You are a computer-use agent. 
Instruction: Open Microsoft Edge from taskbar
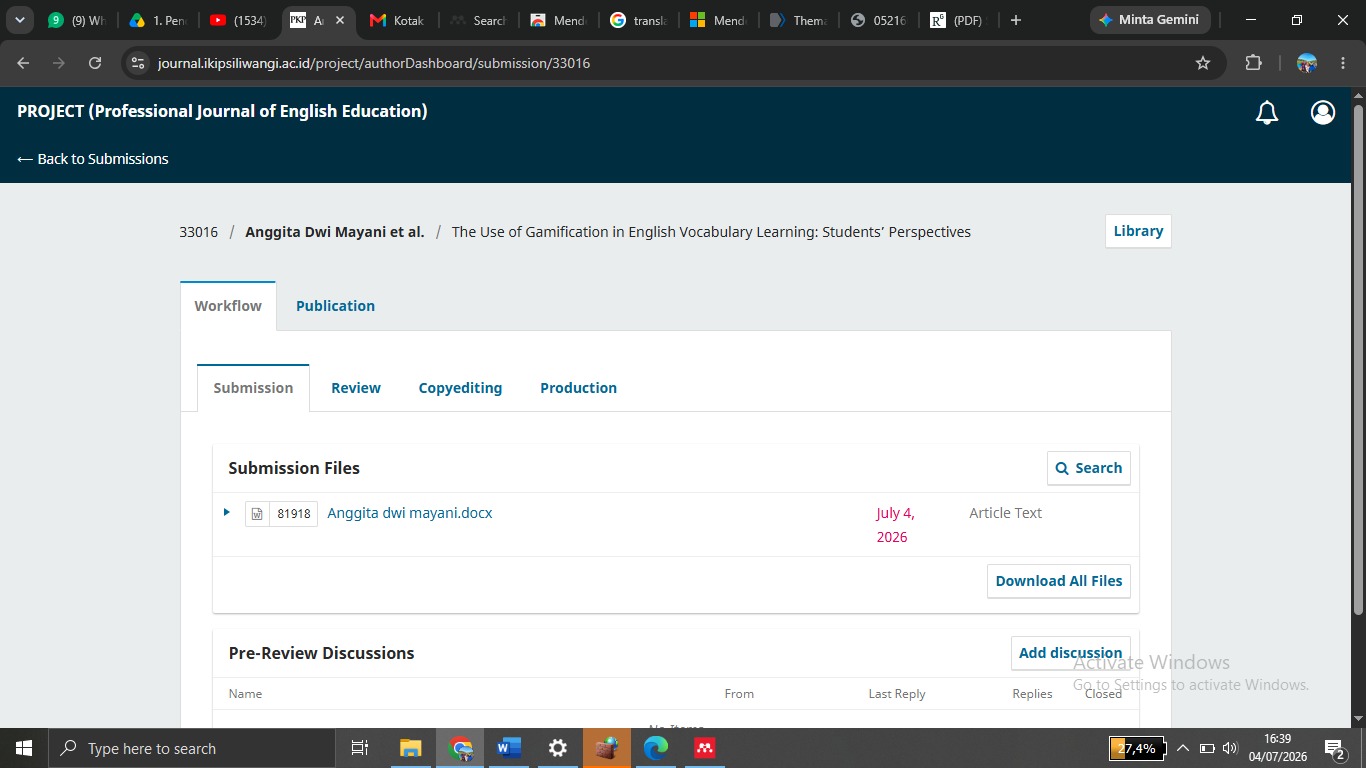point(656,748)
